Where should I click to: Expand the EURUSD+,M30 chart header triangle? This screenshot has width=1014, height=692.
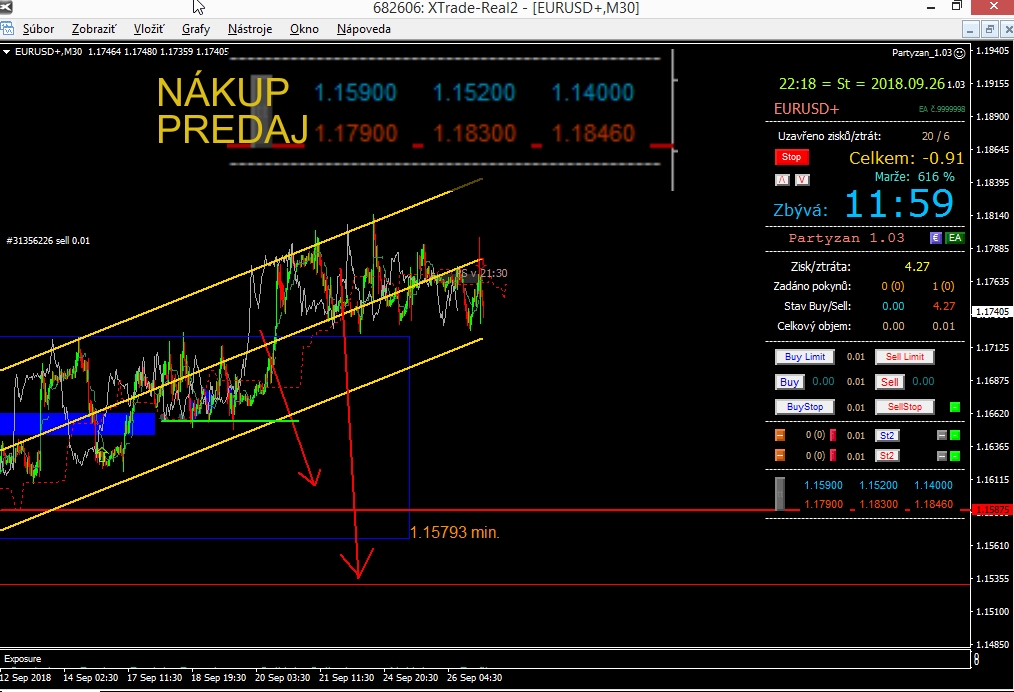tap(6, 52)
